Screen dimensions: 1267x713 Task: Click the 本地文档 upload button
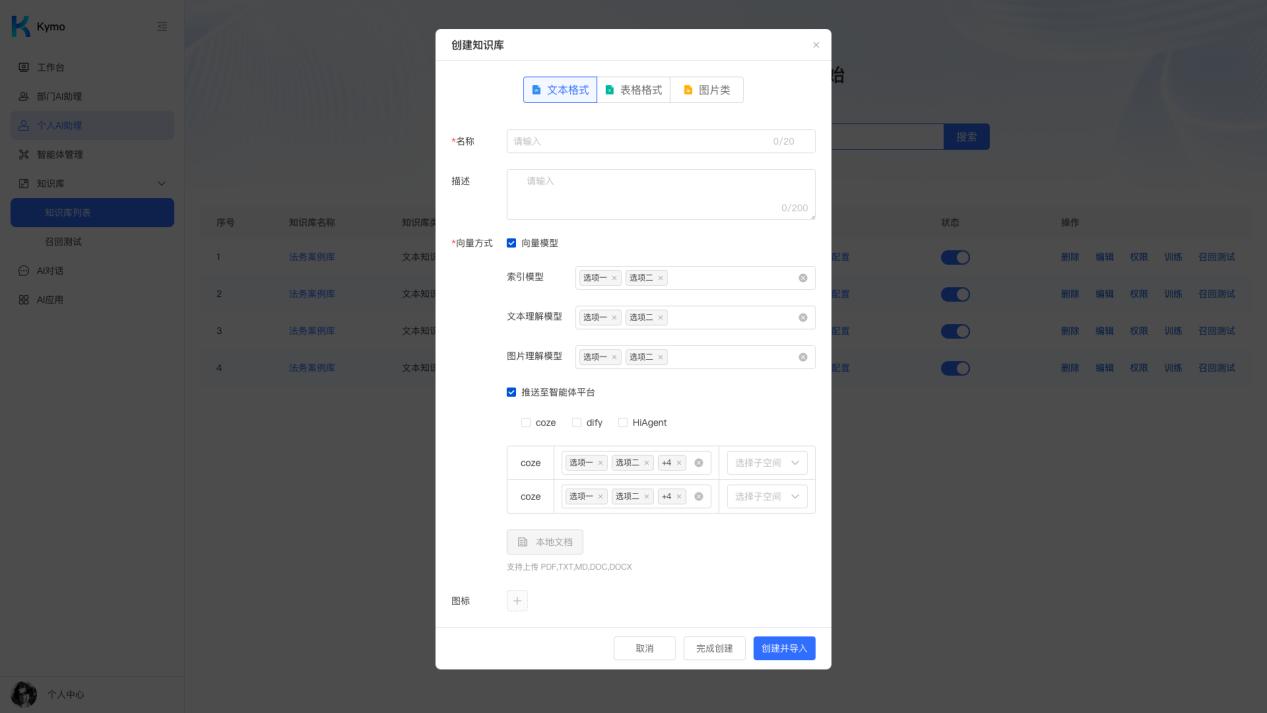click(x=545, y=542)
